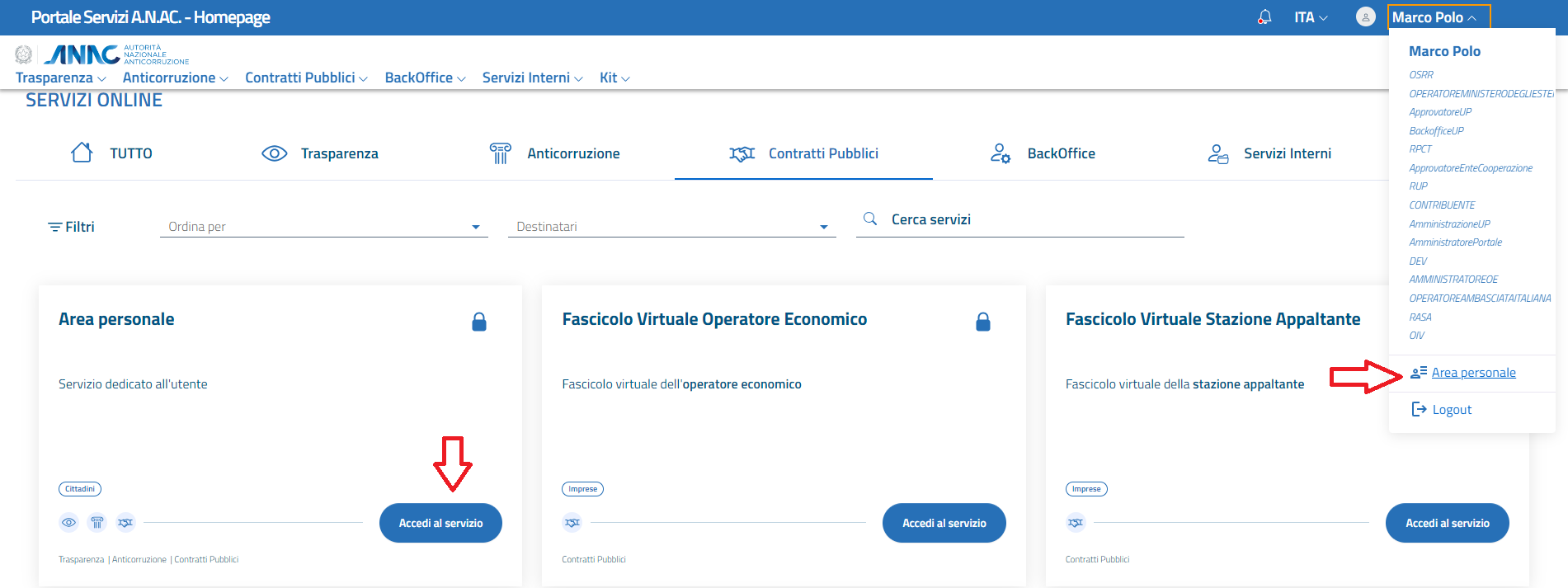Viewport: 1568px width, 588px height.
Task: Click the Filtri button
Action: [72, 227]
